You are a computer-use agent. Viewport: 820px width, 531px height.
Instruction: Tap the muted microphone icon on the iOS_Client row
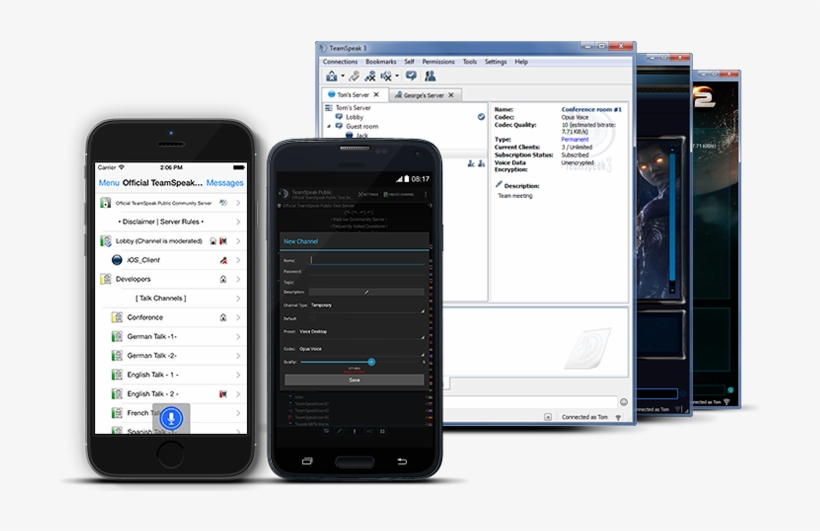[223, 260]
